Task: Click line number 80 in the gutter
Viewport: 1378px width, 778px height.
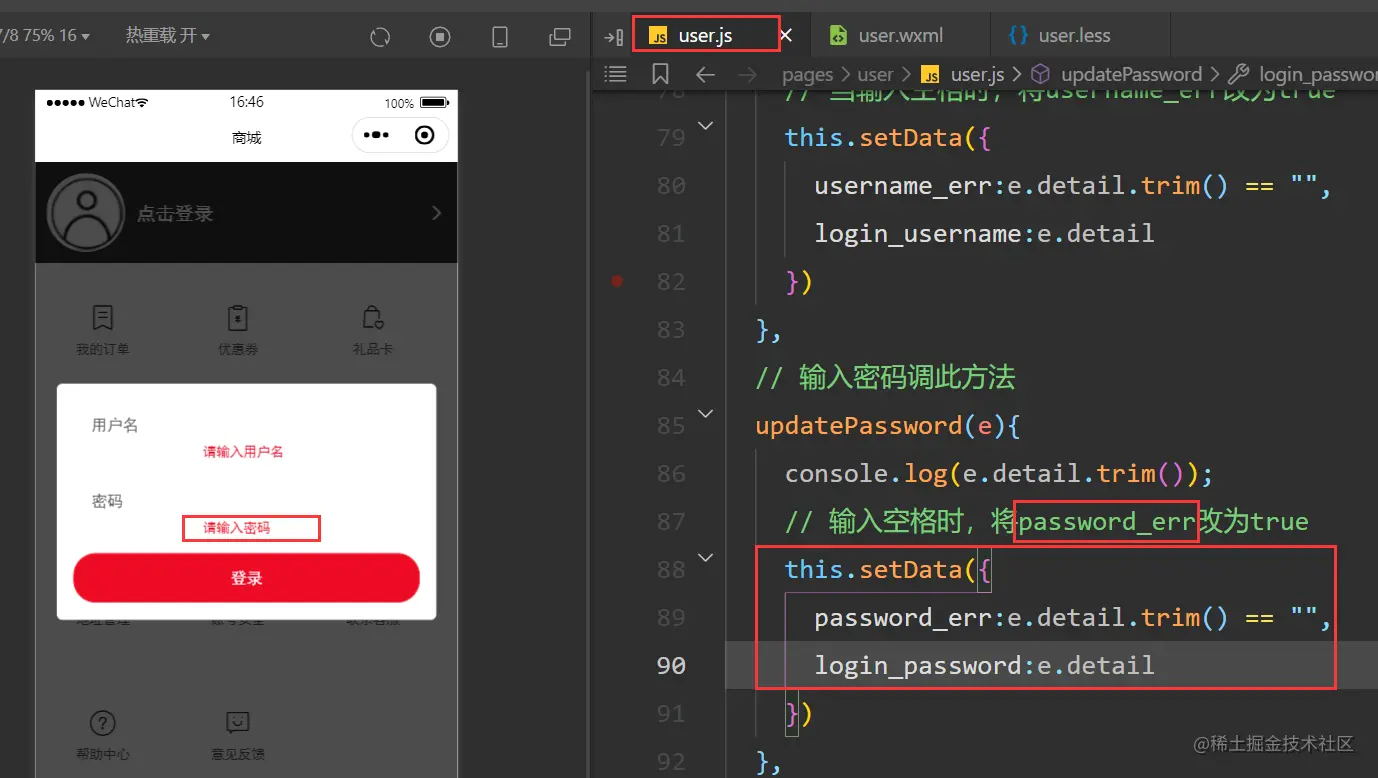Action: tap(671, 186)
